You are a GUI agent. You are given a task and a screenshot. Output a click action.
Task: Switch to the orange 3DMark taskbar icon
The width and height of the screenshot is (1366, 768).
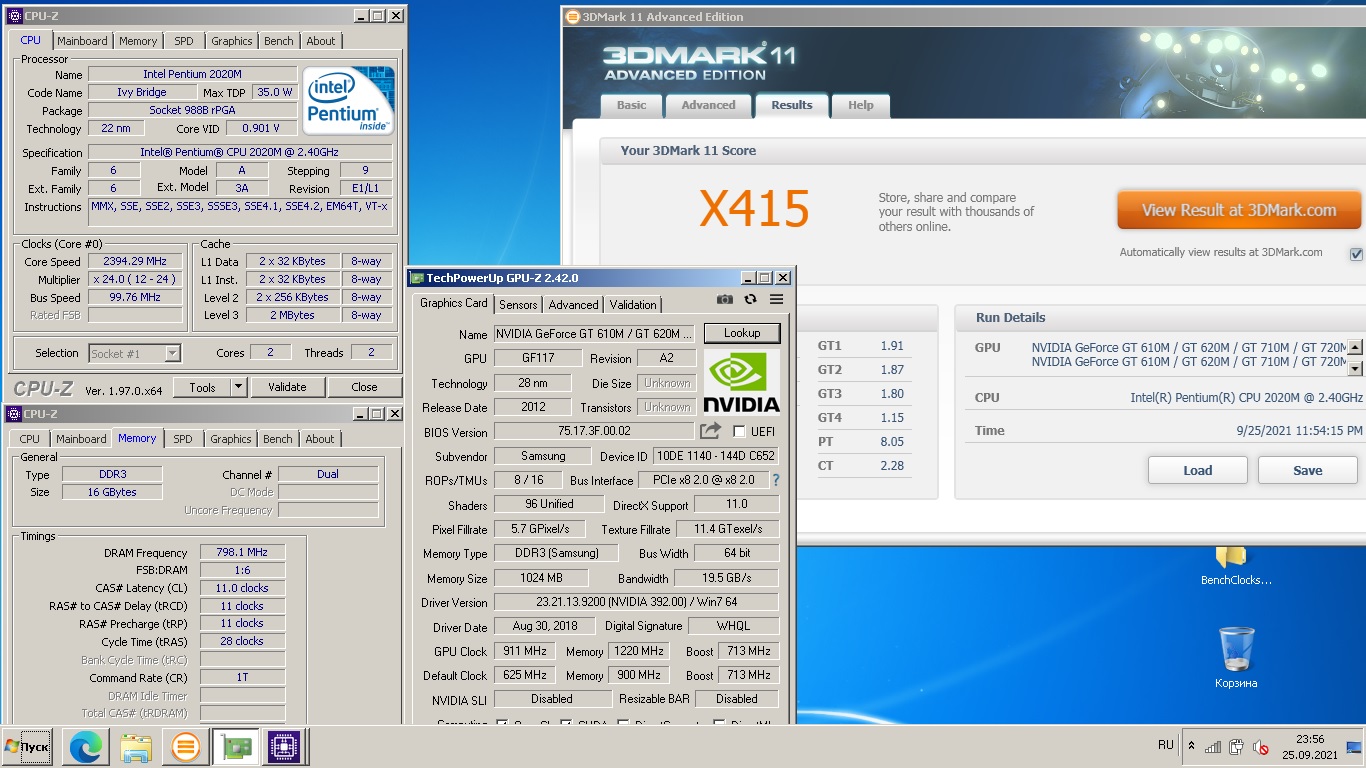[185, 747]
